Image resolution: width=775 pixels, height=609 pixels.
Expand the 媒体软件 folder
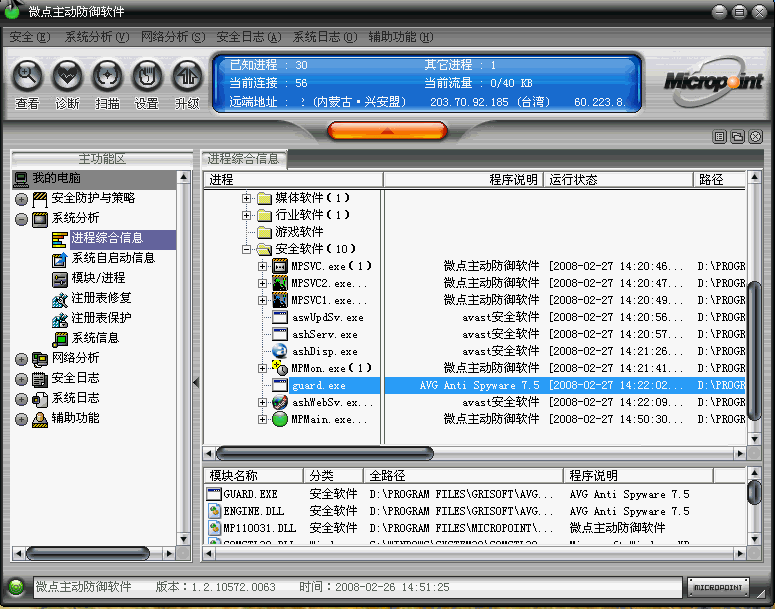point(246,198)
